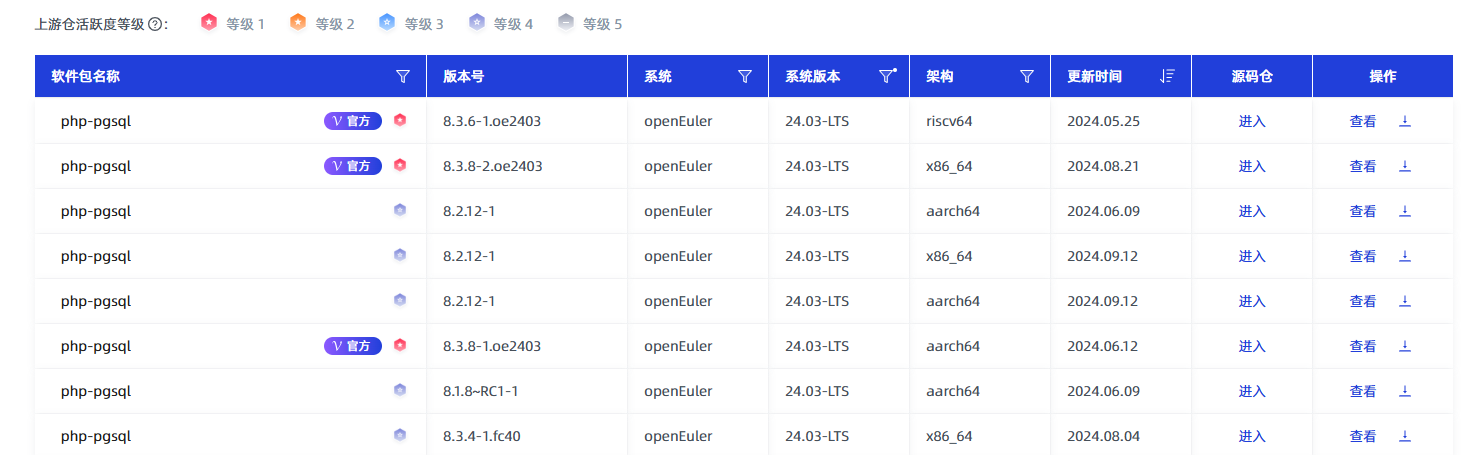Image resolution: width=1475 pixels, height=455 pixels.
Task: Click the 官方 badge on the riscv64 row
Action: click(x=352, y=121)
